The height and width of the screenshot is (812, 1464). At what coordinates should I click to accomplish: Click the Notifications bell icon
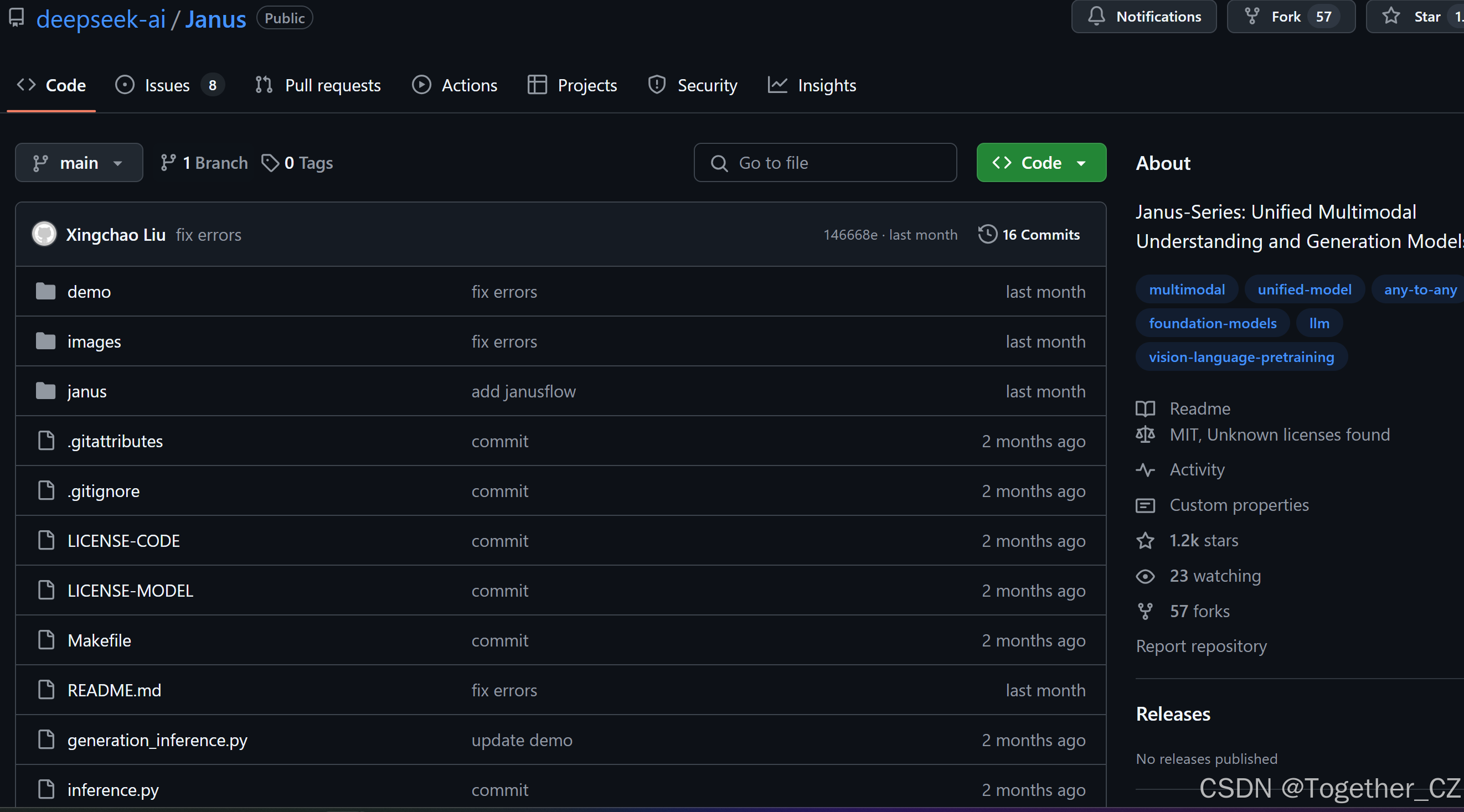click(1096, 17)
